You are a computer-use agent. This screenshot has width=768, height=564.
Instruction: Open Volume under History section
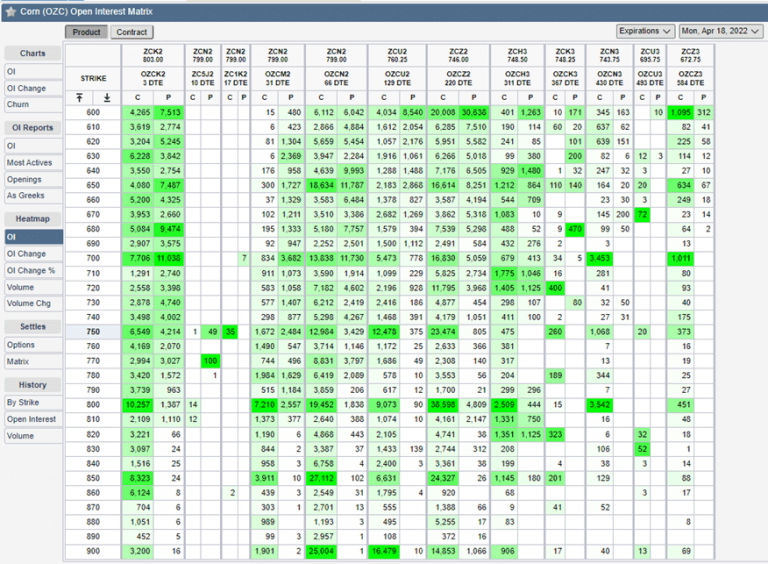(34, 436)
